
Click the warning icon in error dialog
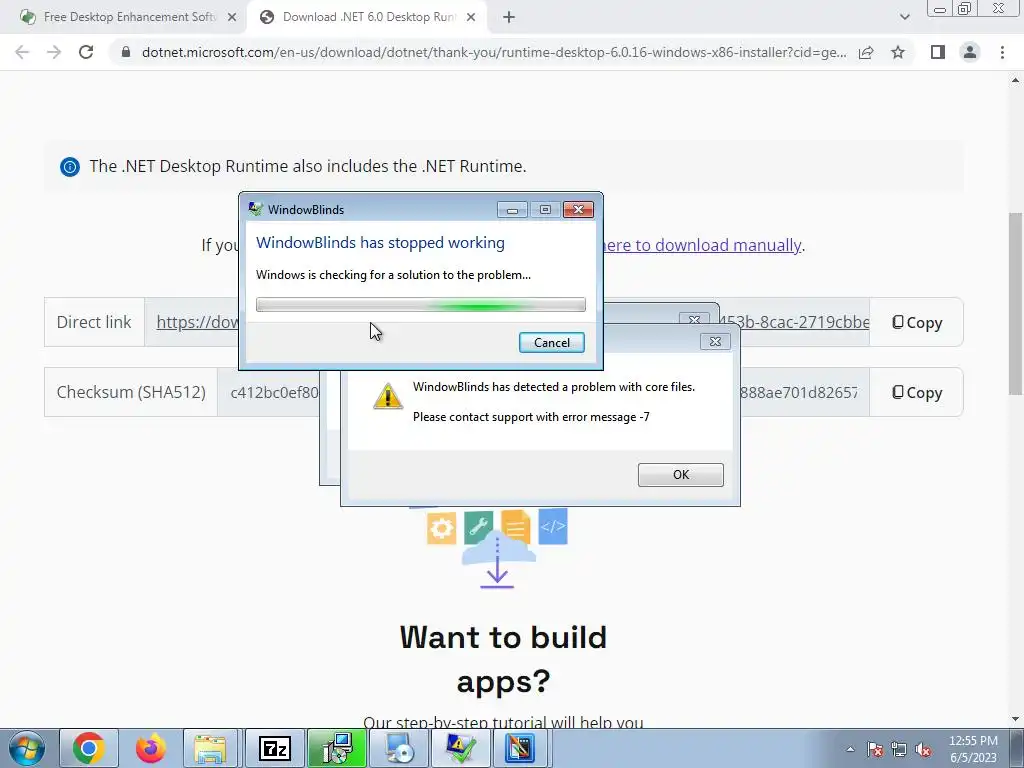coord(387,396)
